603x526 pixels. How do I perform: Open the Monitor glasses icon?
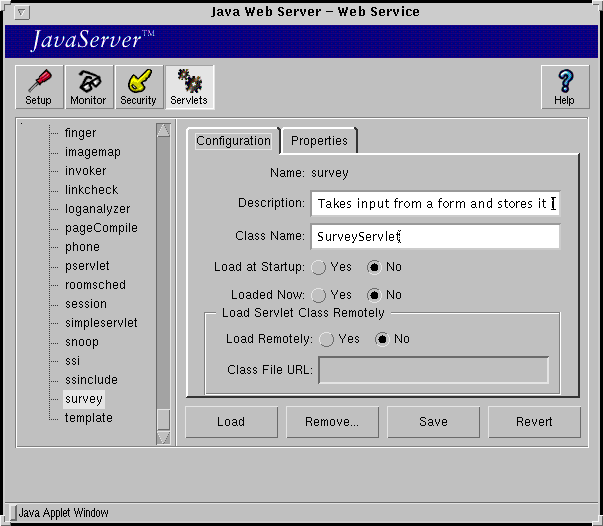pos(89,87)
